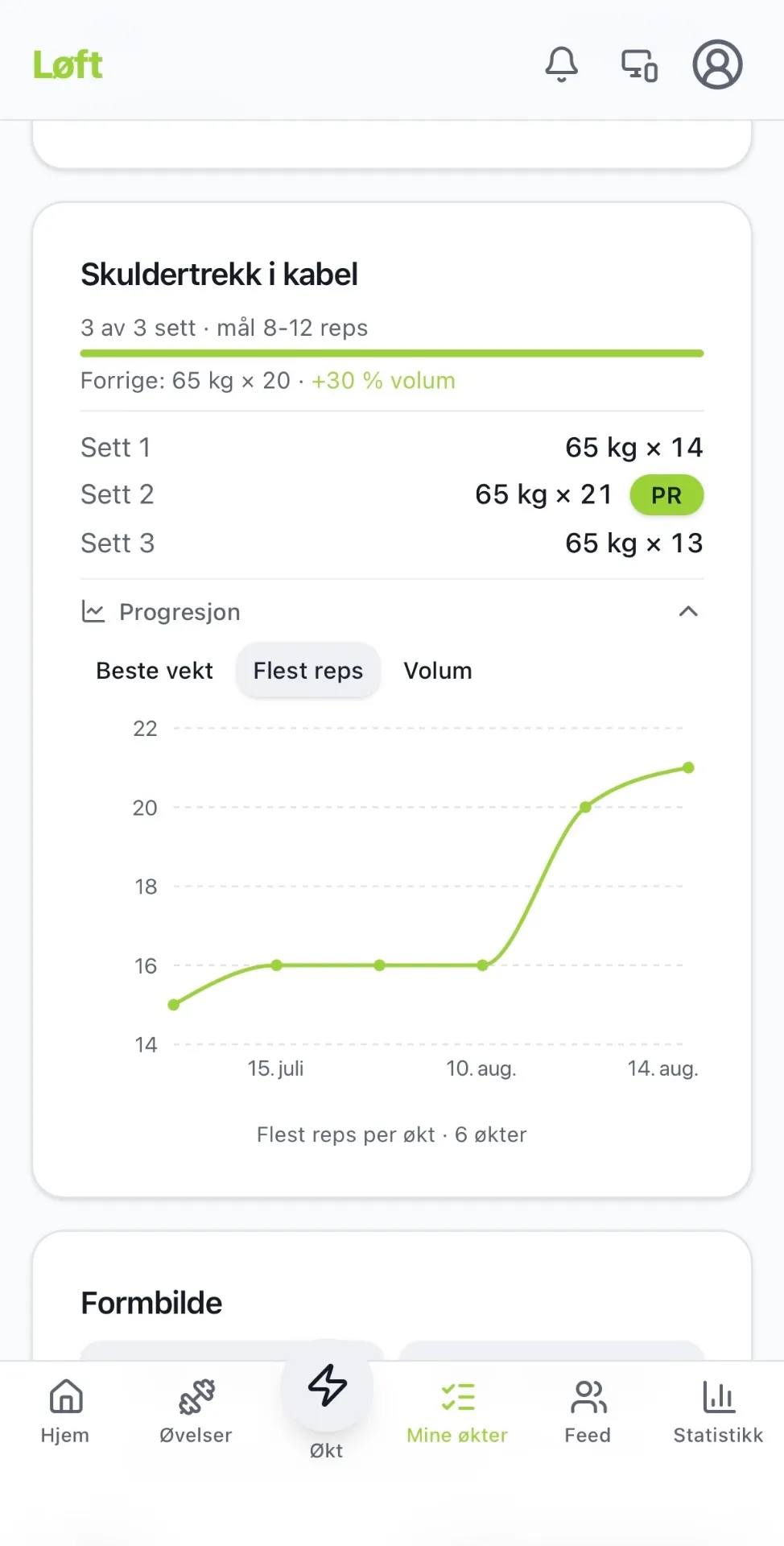Collapse Progresjon section with chevron
Image resolution: width=784 pixels, height=1546 pixels.
688,611
